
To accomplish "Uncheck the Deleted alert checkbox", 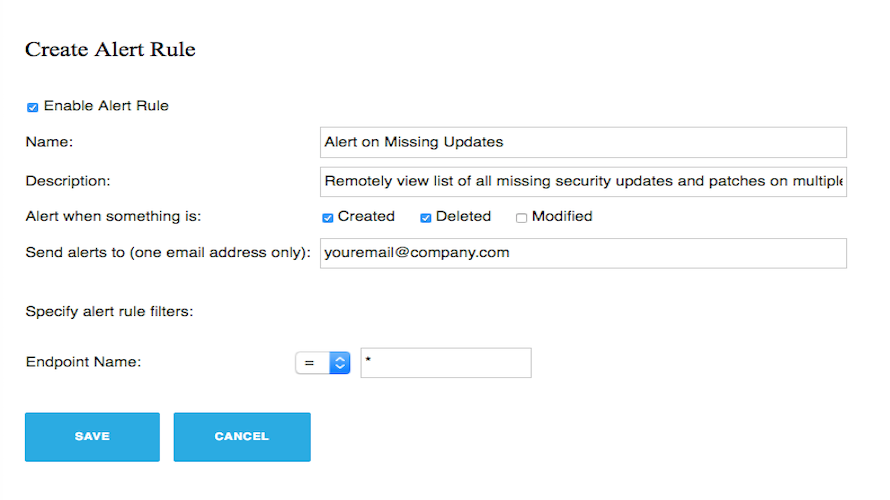I will click(425, 217).
